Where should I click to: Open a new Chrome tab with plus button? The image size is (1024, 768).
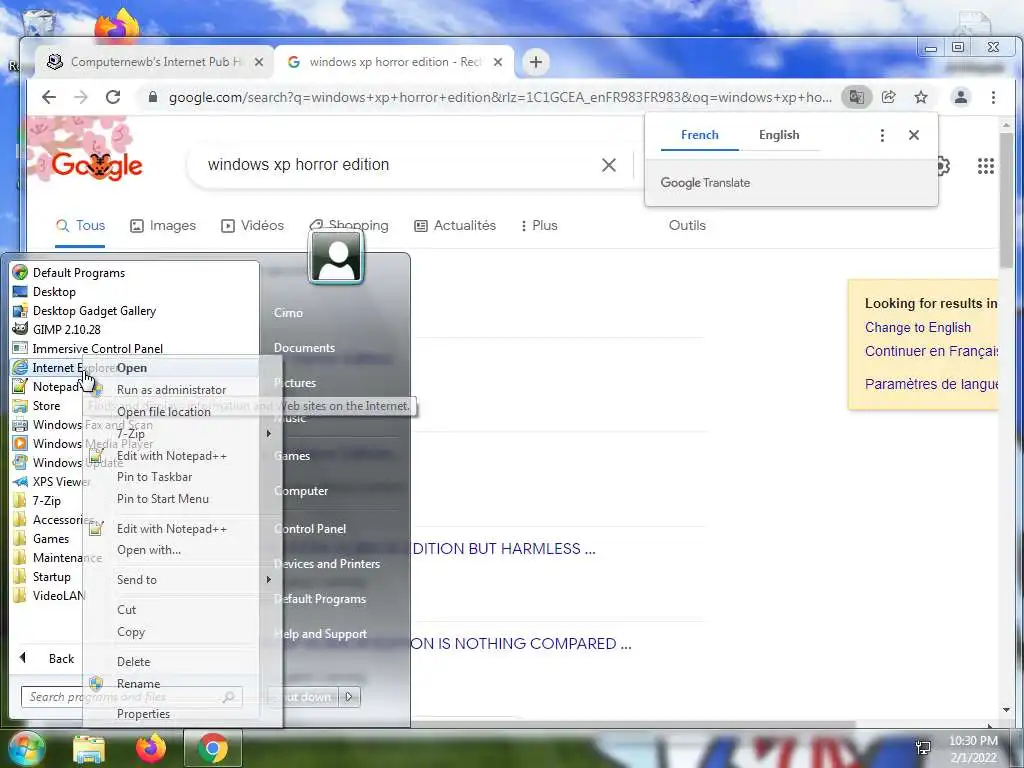(536, 62)
